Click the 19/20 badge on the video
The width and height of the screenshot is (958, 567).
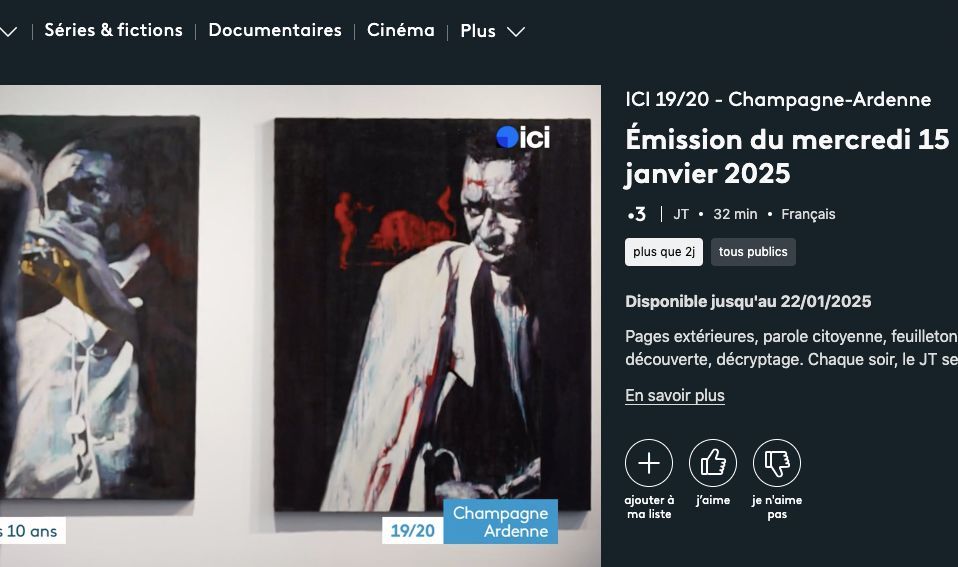click(413, 530)
